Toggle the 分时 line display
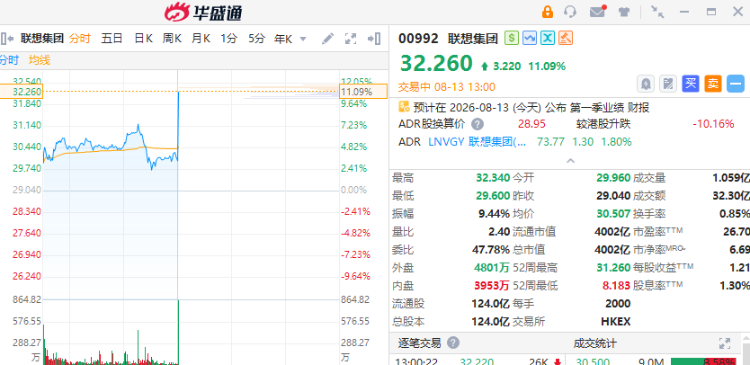This screenshot has height=365, width=750. pos(9,60)
